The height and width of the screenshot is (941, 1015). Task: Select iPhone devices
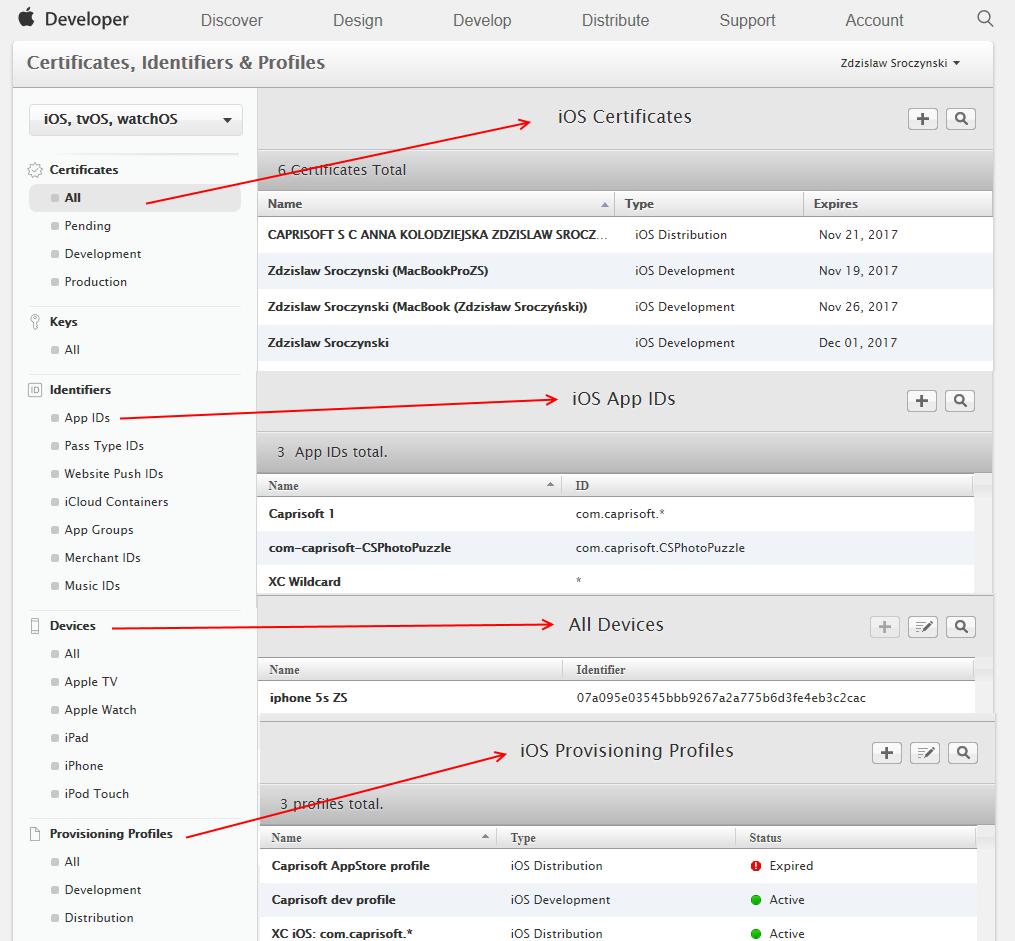point(84,766)
